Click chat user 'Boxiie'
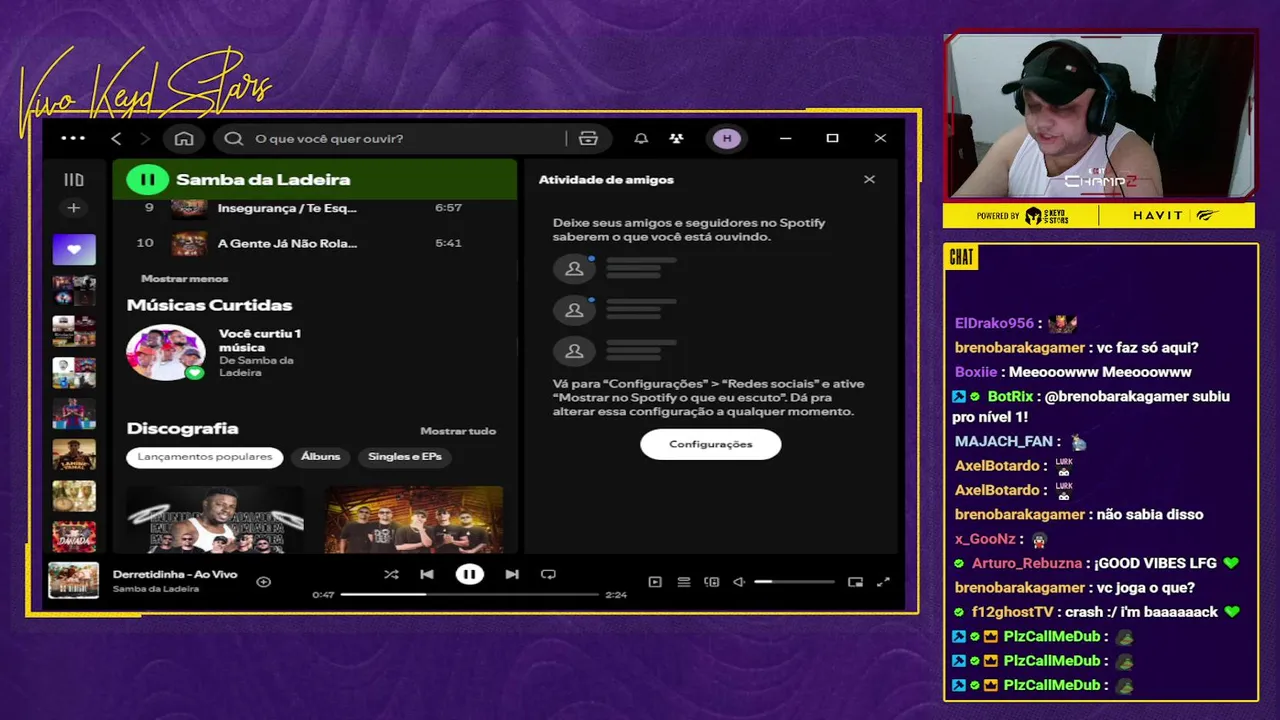 pos(976,372)
